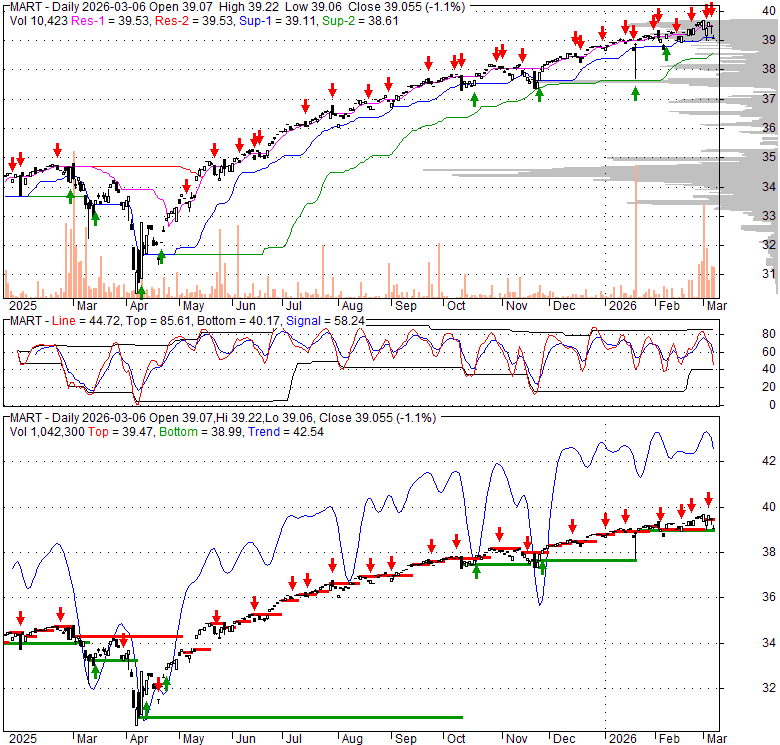Select the 'Signal = 58.24' blue label

tap(325, 321)
